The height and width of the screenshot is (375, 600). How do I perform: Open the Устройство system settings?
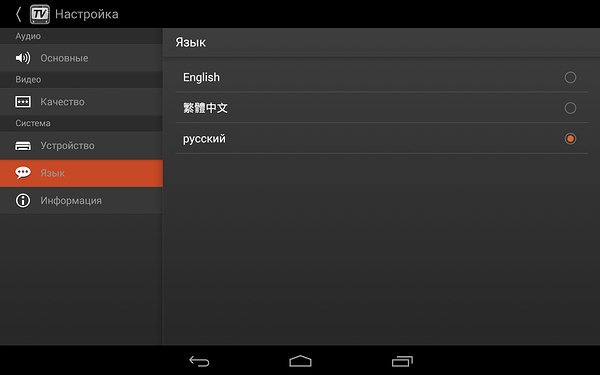click(81, 146)
